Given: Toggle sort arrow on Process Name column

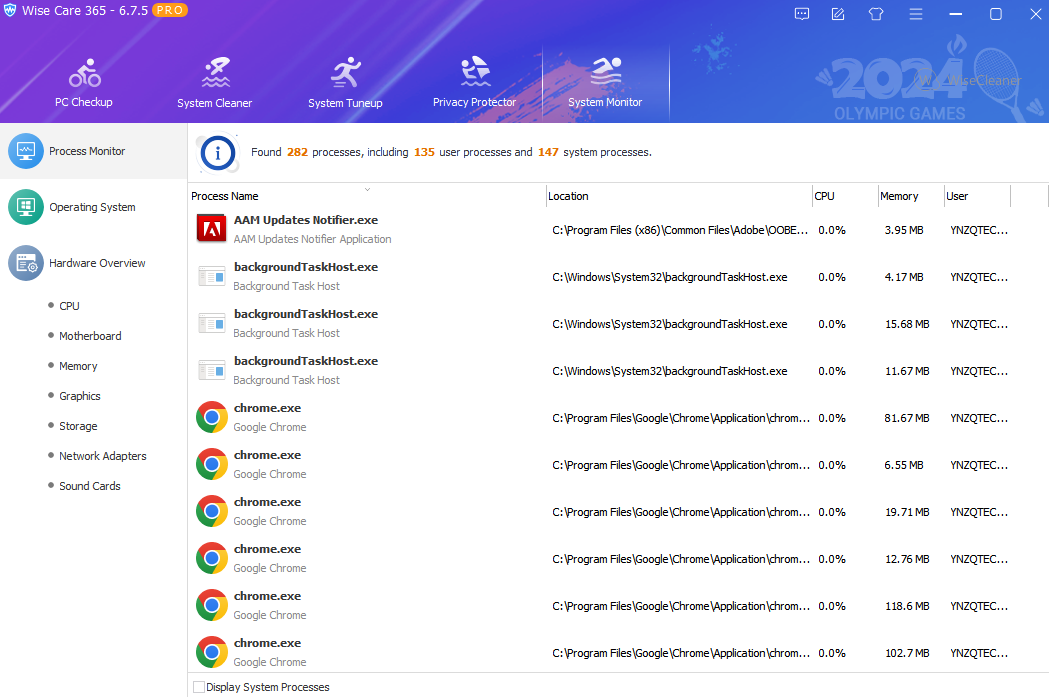Looking at the screenshot, I should click(x=367, y=190).
